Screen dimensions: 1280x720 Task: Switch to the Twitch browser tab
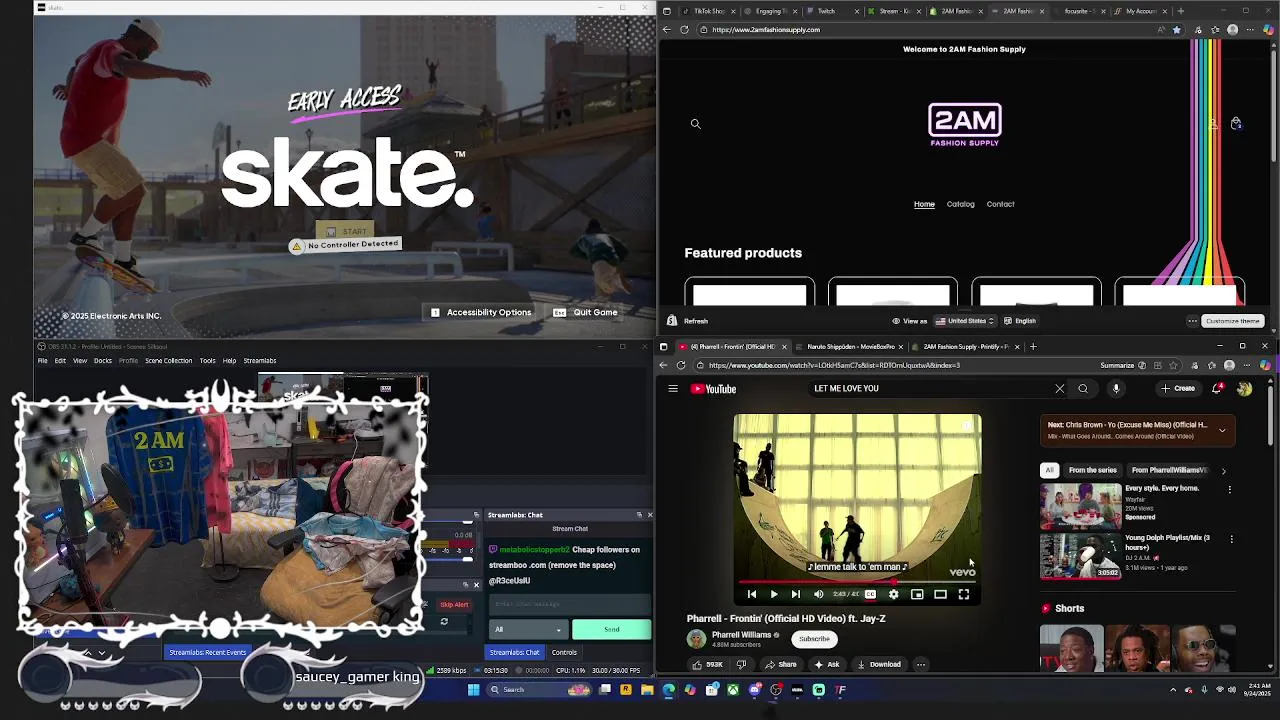(x=832, y=11)
